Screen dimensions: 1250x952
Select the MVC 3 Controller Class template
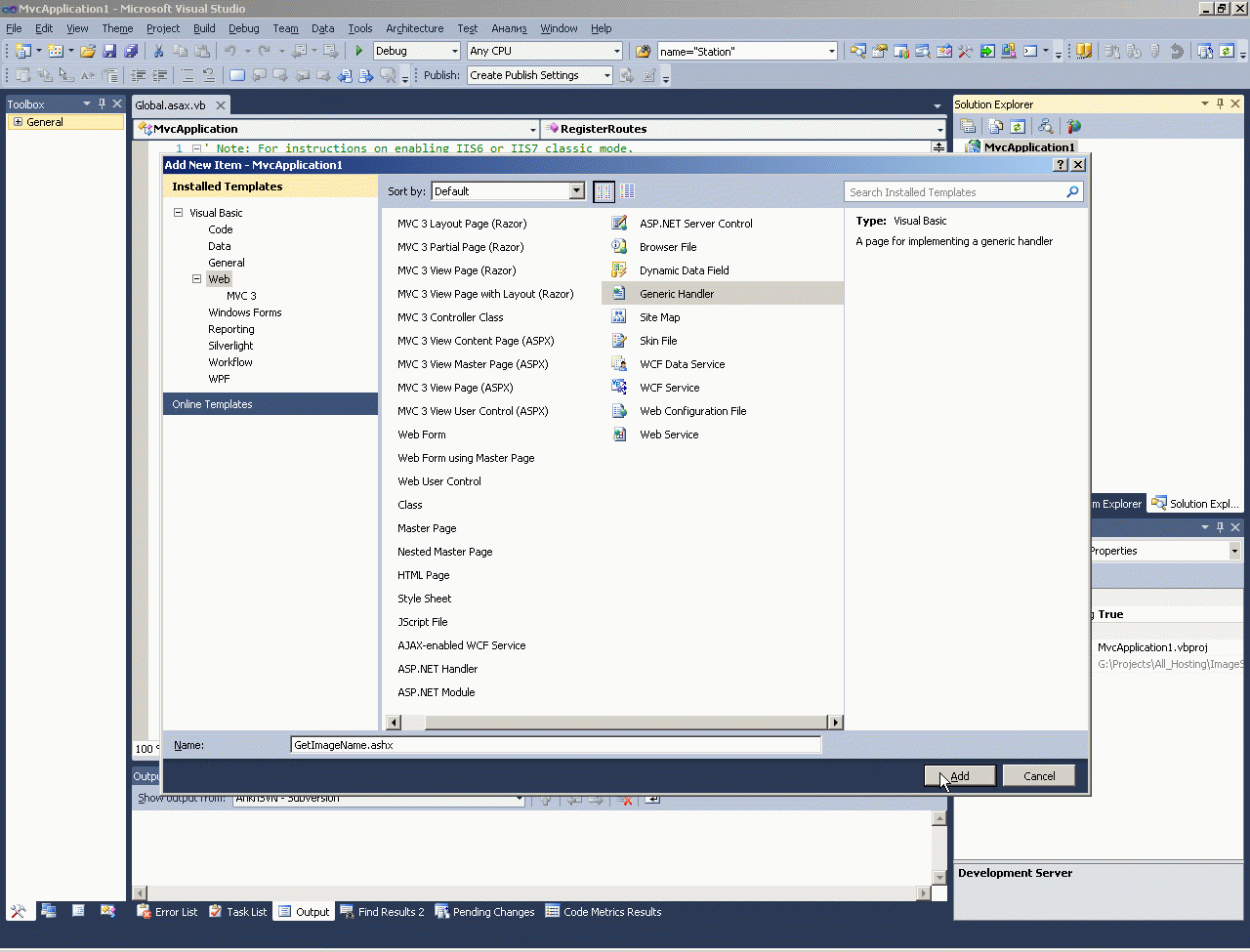point(450,317)
